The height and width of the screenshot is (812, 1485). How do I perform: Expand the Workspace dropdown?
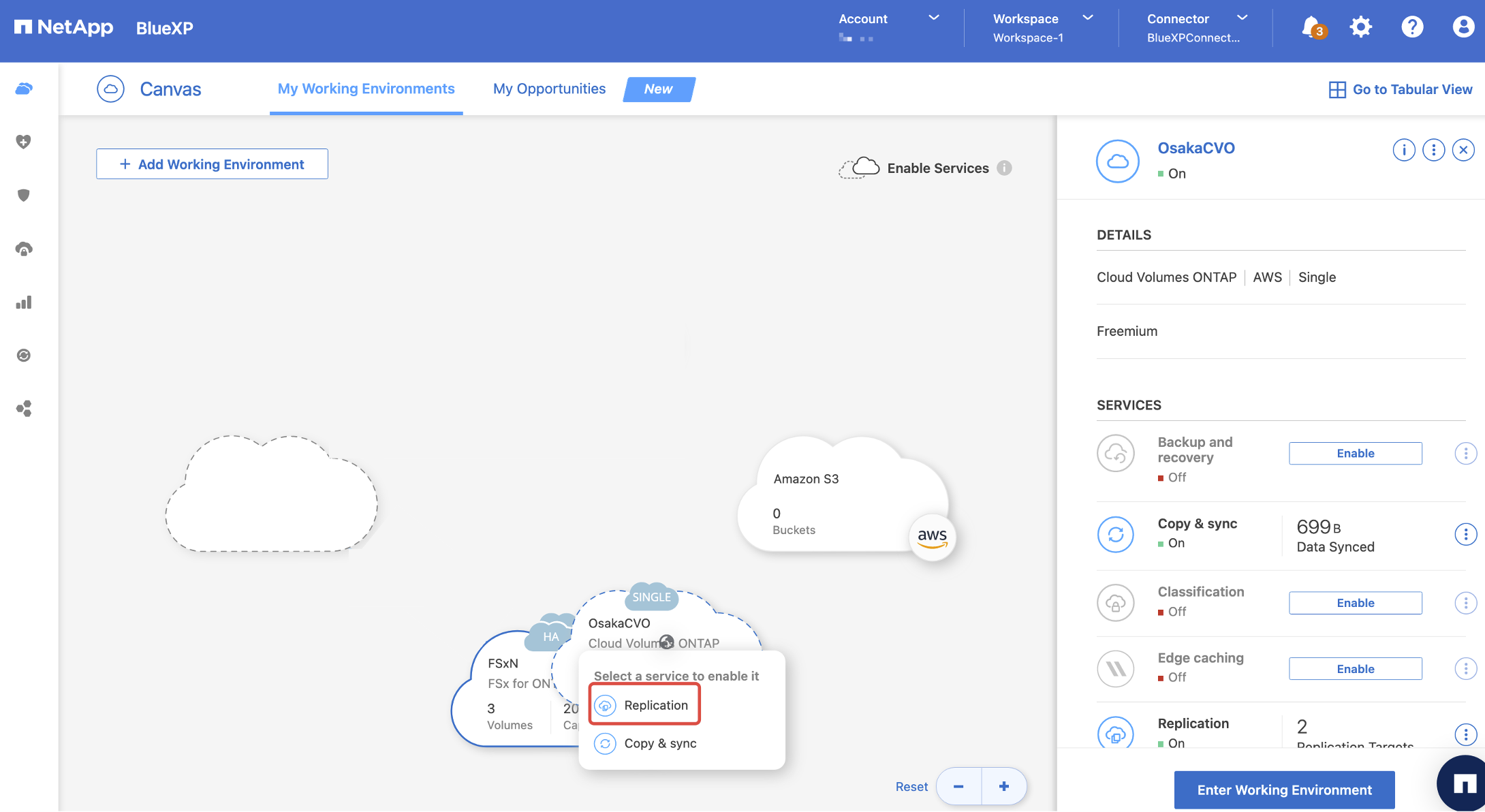pyautogui.click(x=1088, y=18)
